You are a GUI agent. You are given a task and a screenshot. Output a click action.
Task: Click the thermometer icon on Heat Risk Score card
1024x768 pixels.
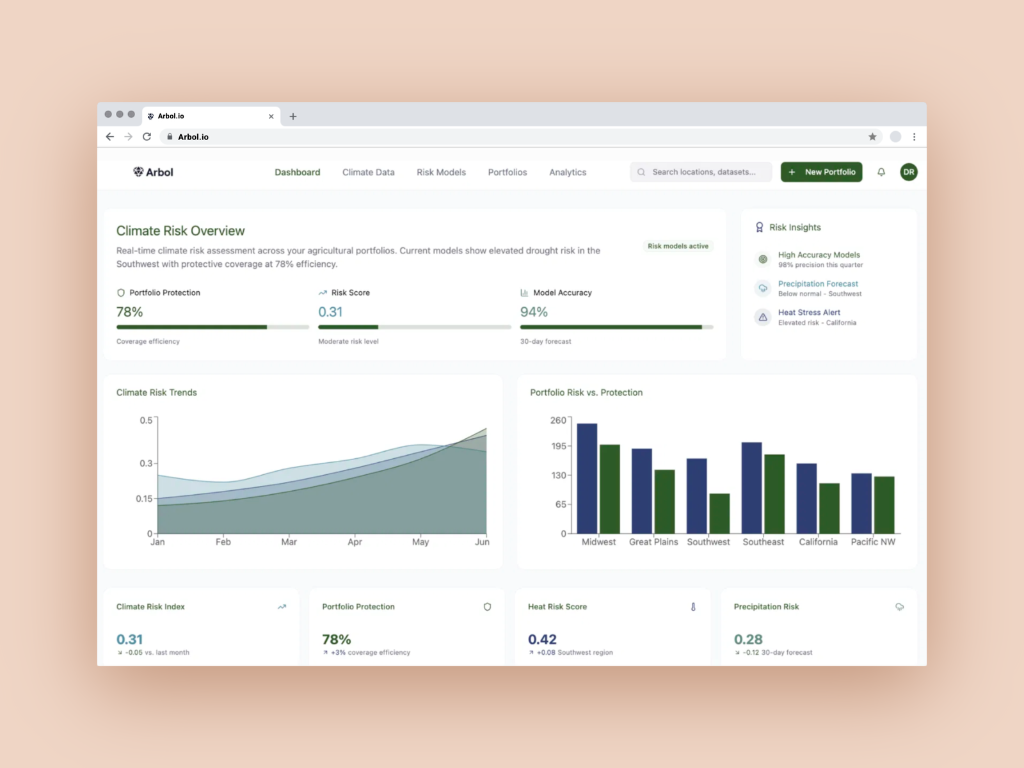[x=693, y=607]
